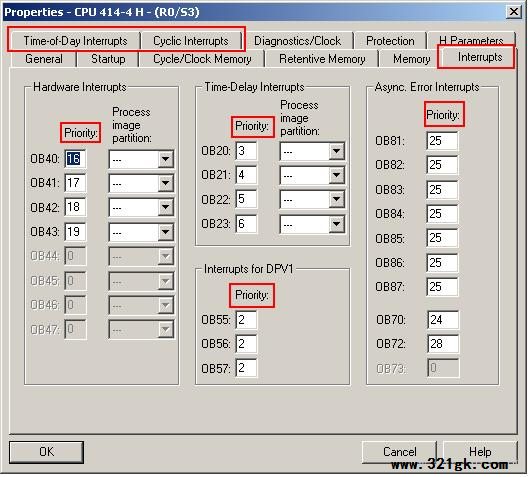Image resolution: width=528 pixels, height=477 pixels.
Task: Click the Cancel button
Action: pos(399,452)
